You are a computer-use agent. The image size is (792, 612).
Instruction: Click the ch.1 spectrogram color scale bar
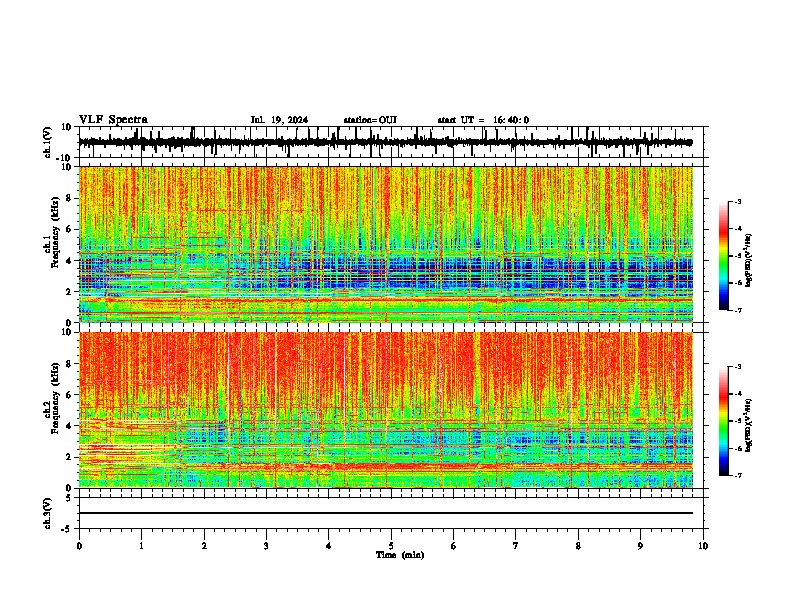[x=723, y=256]
